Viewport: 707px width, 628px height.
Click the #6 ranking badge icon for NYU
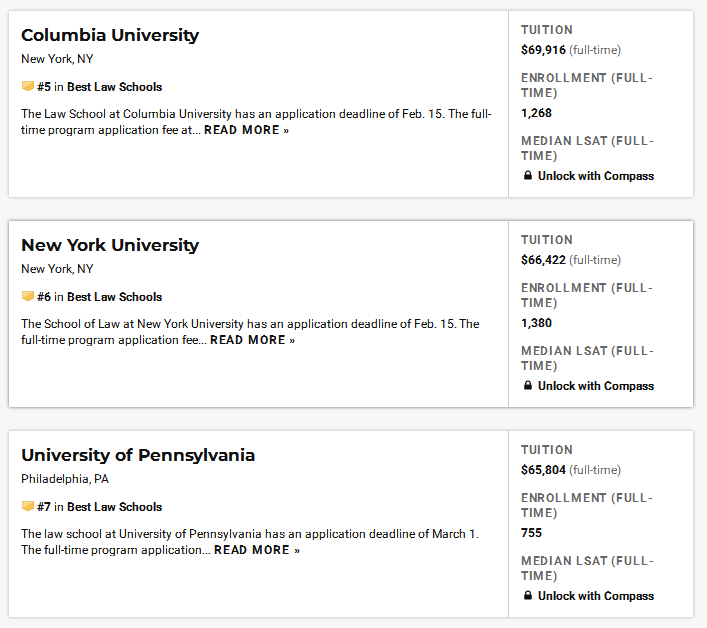(27, 297)
